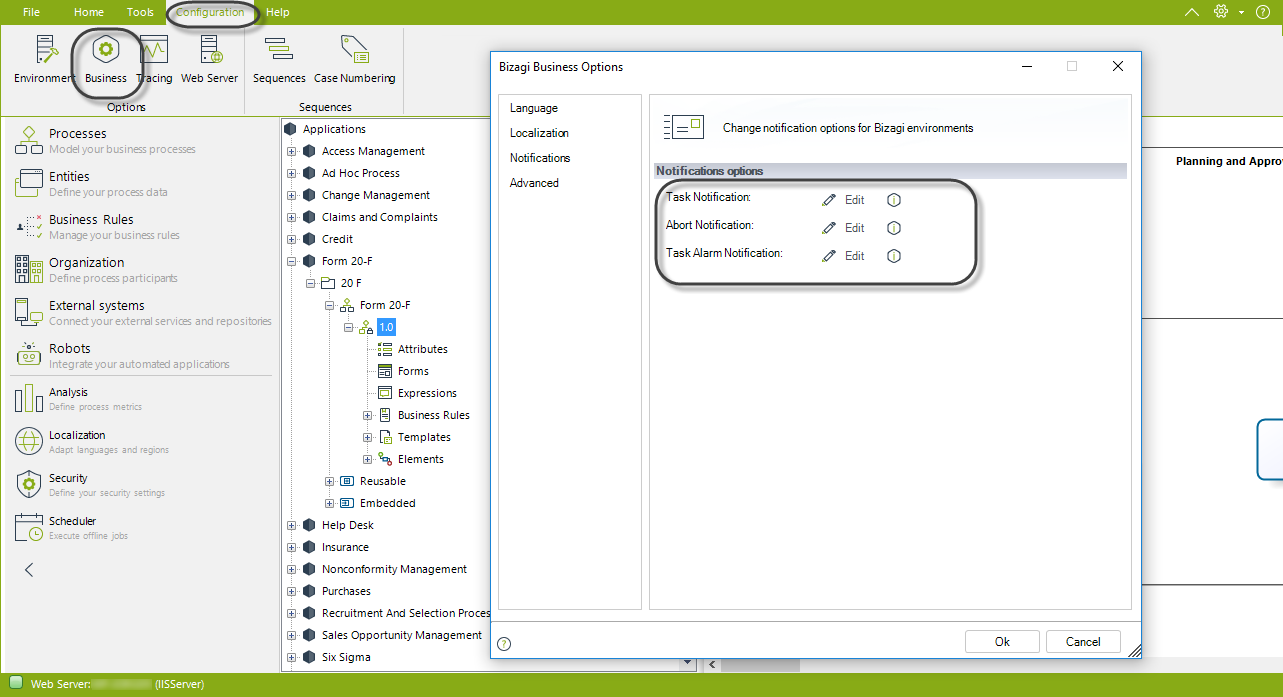The image size is (1283, 697).
Task: Click the settings gear in title bar
Action: (1220, 12)
